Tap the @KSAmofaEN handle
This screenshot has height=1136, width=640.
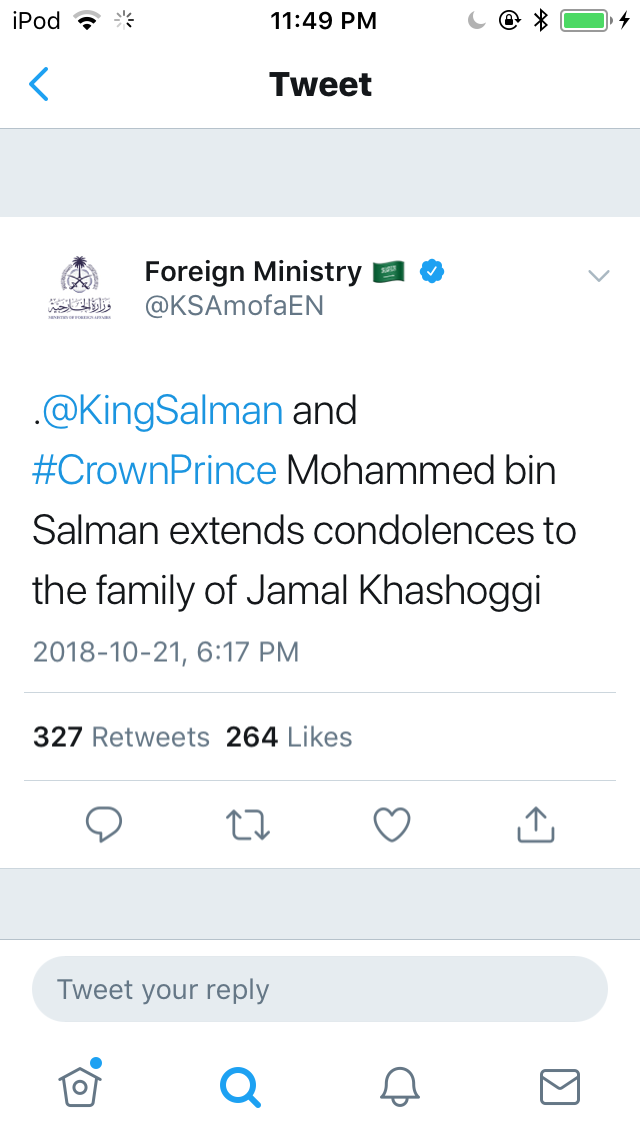click(x=234, y=306)
